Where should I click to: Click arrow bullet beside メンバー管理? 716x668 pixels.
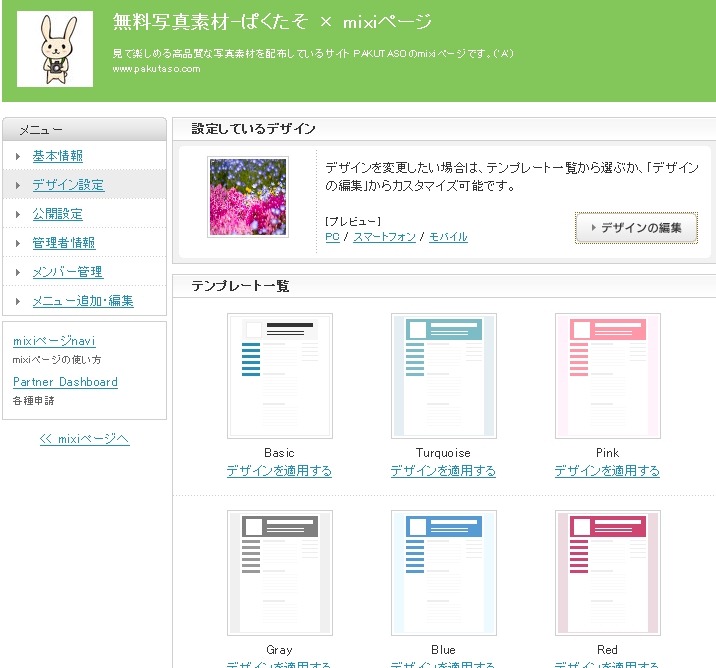(x=18, y=273)
